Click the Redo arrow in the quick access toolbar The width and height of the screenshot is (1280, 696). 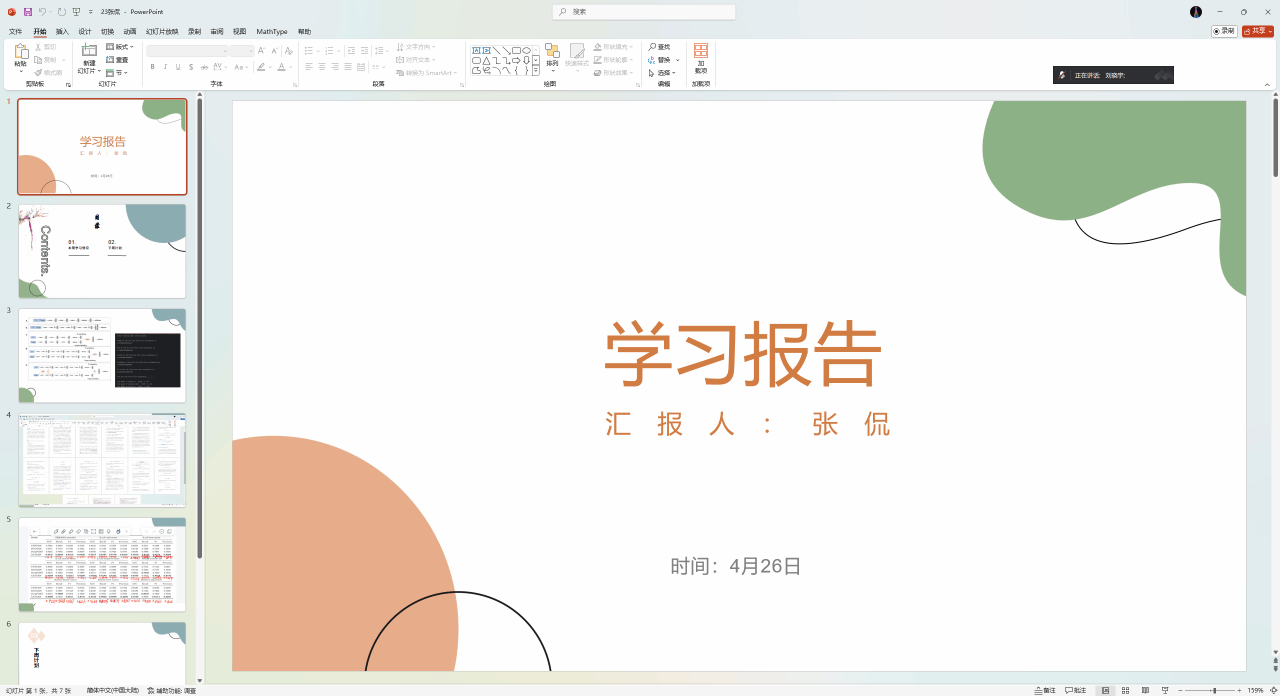[62, 12]
